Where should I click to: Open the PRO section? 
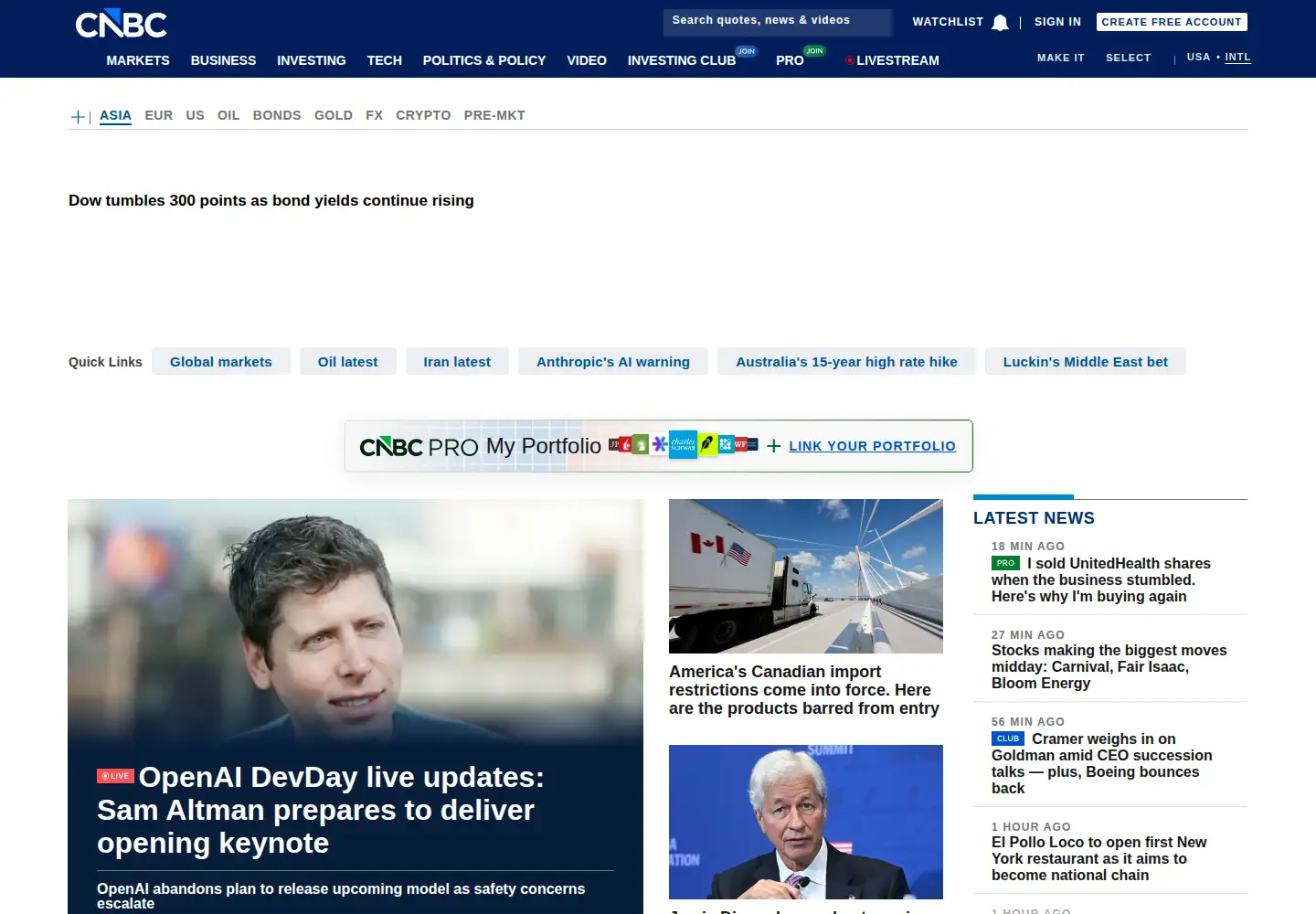[x=790, y=60]
